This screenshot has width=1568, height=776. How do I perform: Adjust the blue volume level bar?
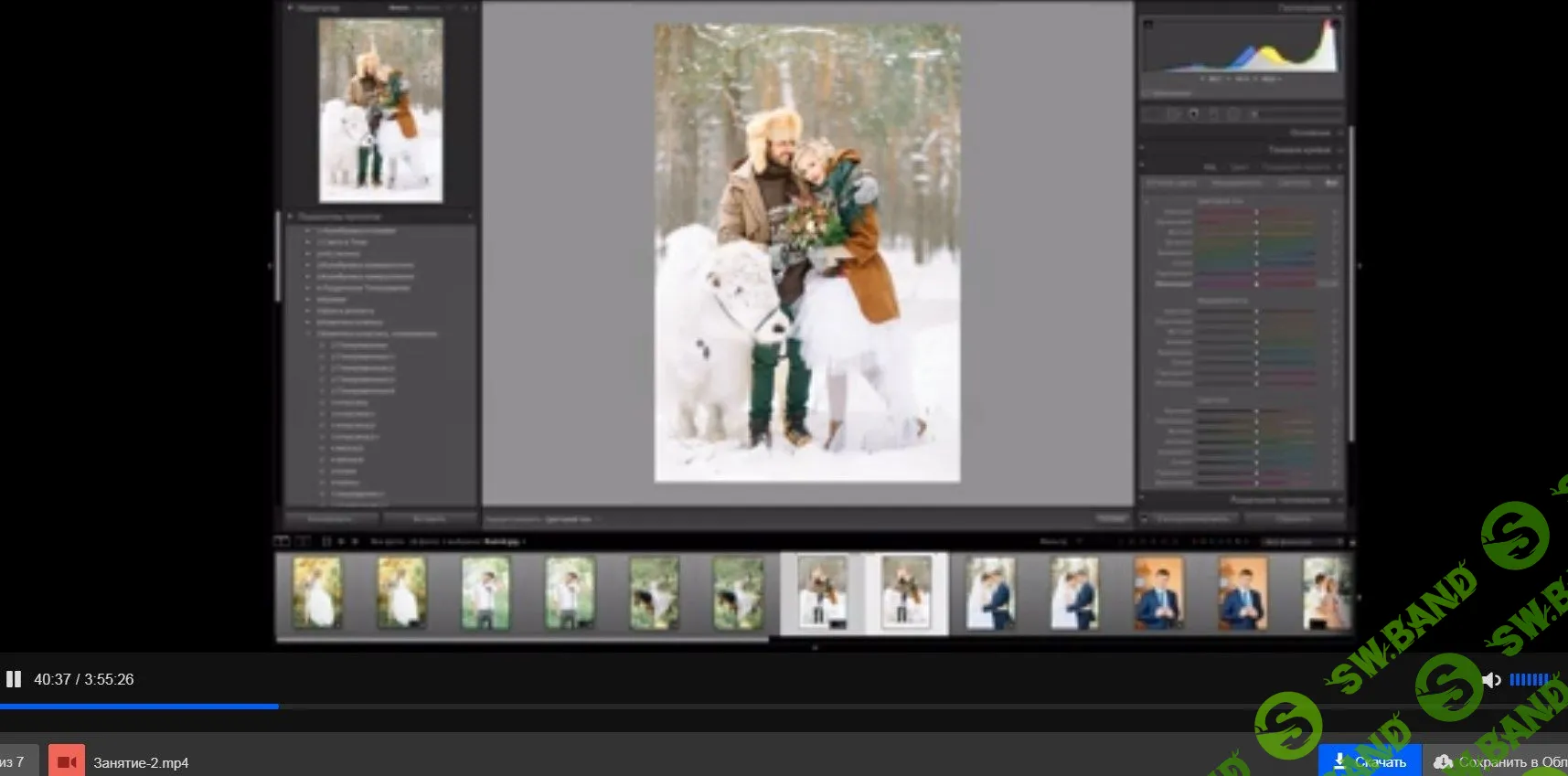[1529, 680]
